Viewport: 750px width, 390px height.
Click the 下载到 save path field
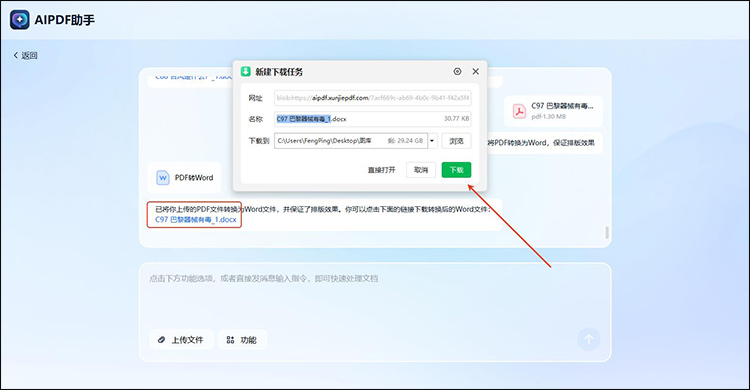coord(351,141)
